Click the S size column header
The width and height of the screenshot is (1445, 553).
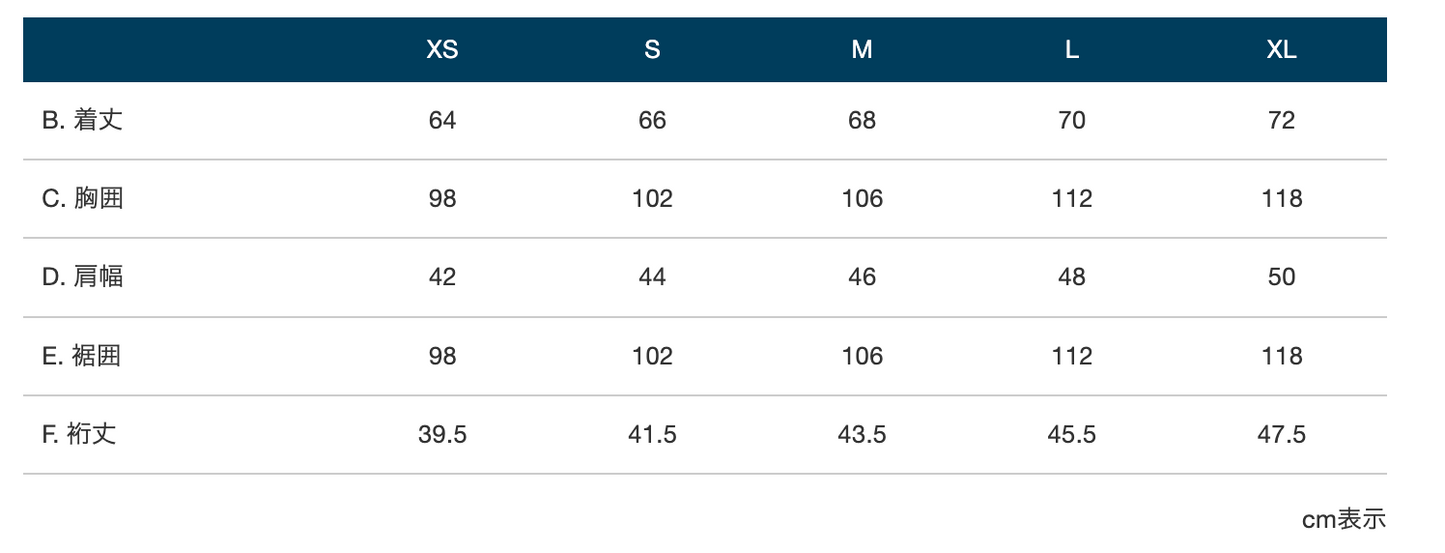pos(652,50)
